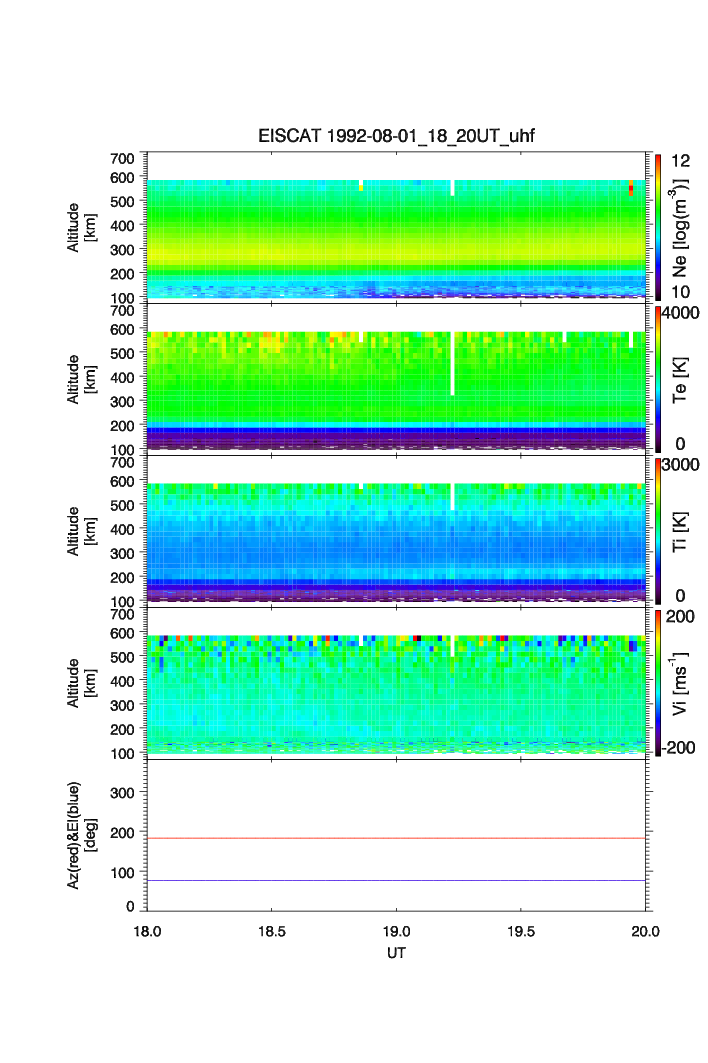708x1063 pixels.
Task: Click the red outlier pixel in Ne panel
Action: (x=631, y=188)
